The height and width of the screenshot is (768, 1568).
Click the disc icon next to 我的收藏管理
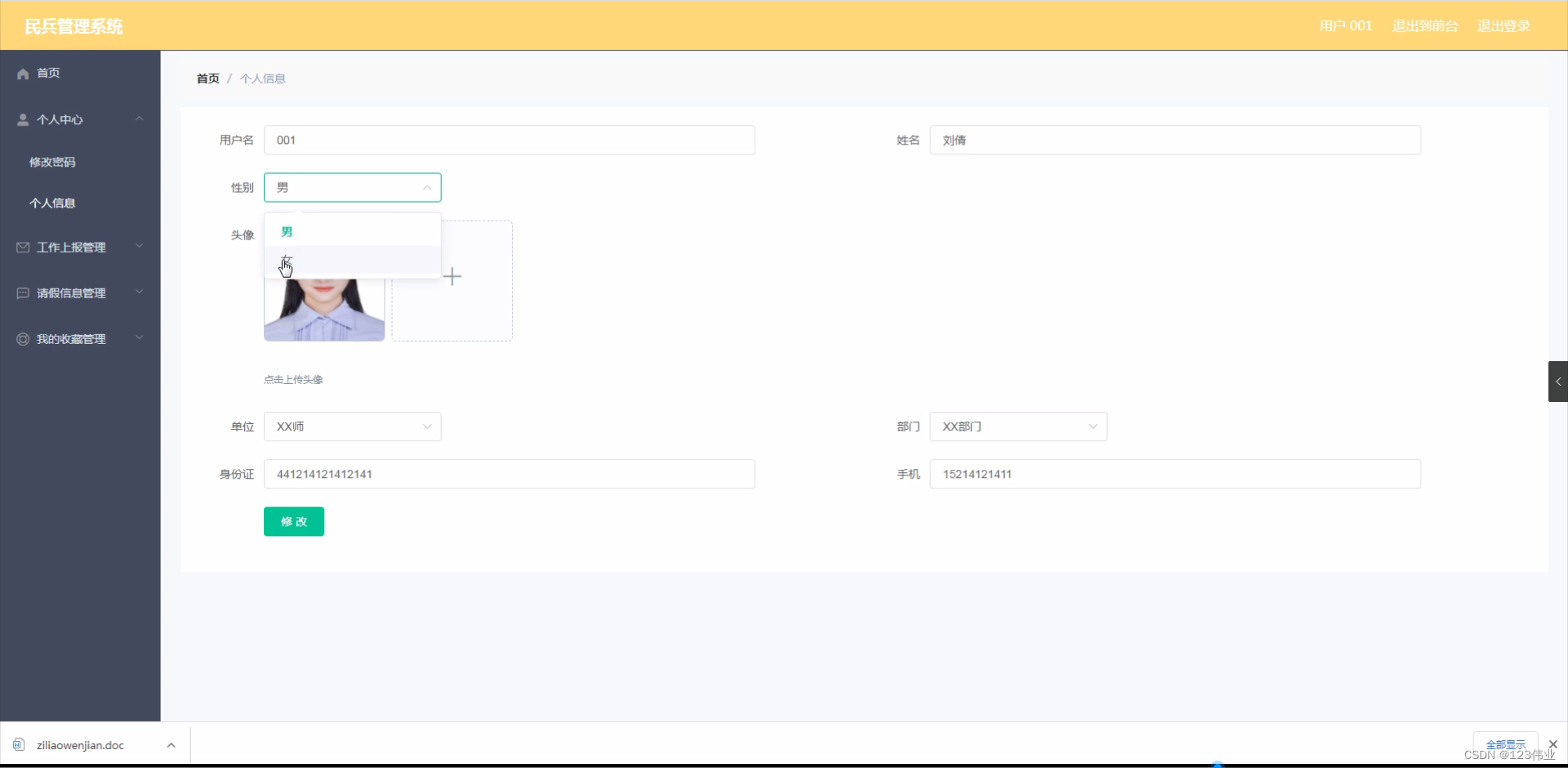coord(22,338)
